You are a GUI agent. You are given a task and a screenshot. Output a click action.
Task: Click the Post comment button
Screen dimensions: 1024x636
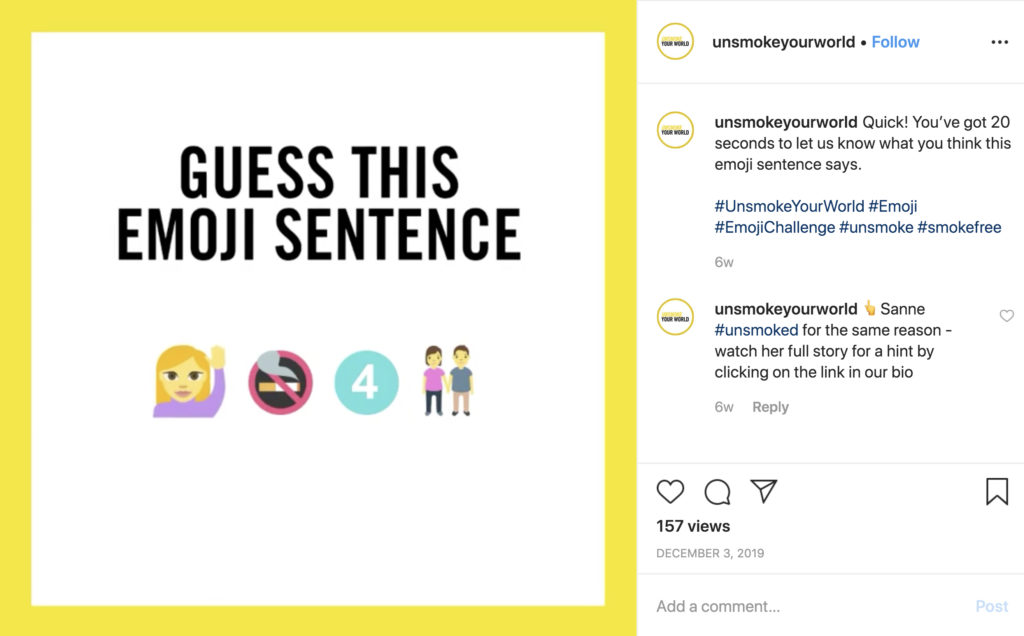(991, 606)
